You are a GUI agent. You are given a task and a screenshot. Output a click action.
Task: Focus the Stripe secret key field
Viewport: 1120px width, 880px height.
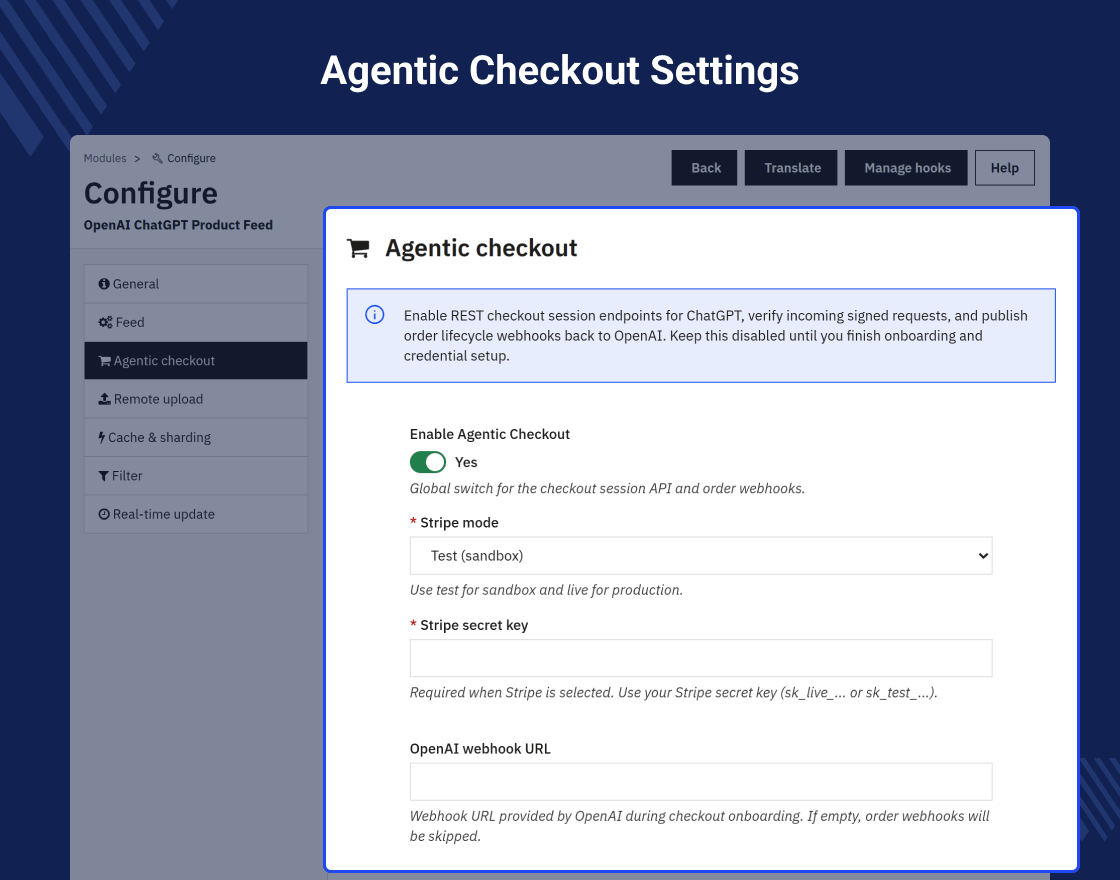coord(701,658)
